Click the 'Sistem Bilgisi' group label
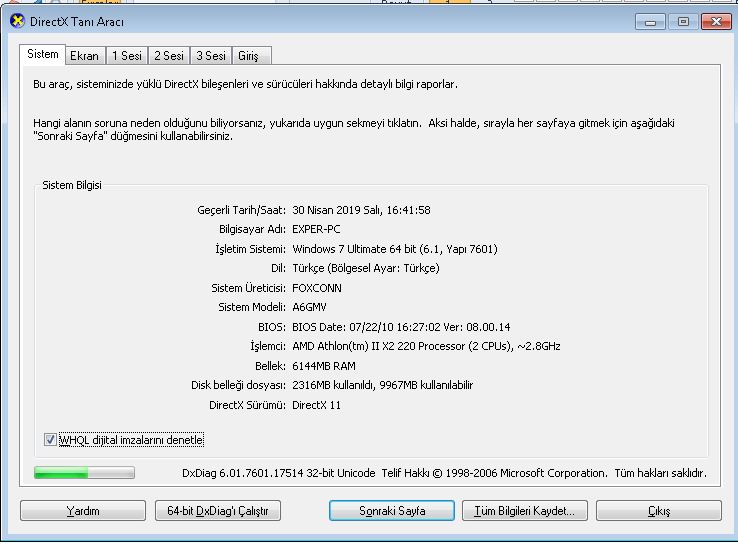This screenshot has height=545, width=738. tap(72, 185)
